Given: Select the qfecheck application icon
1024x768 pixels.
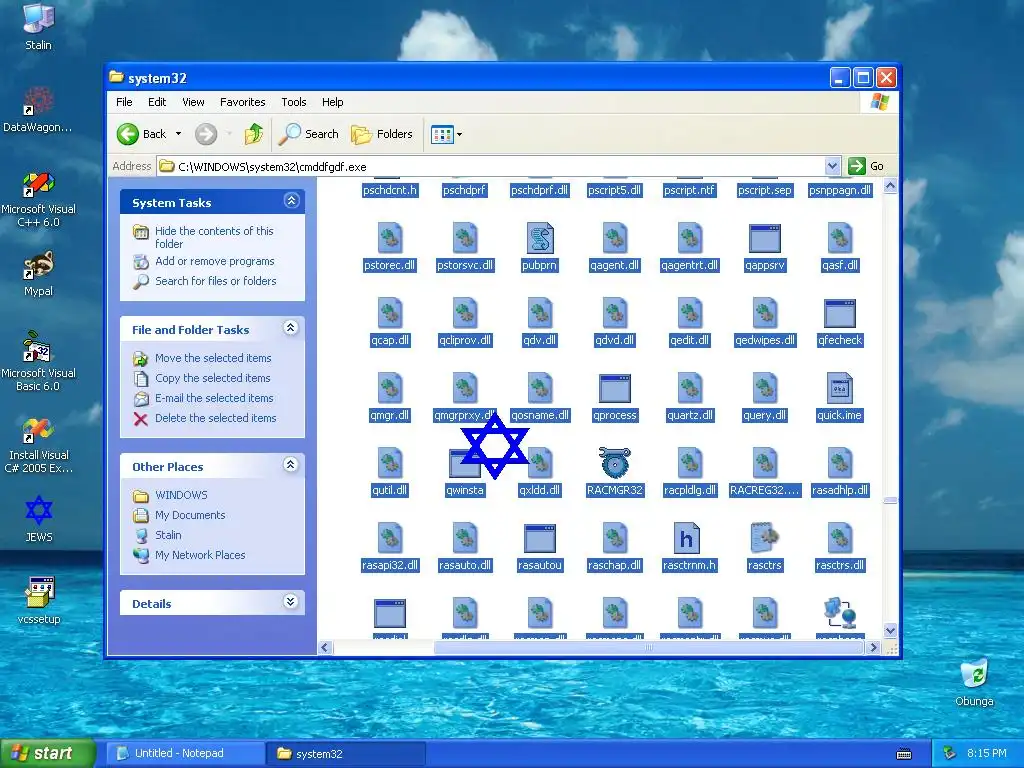Looking at the screenshot, I should pos(840,313).
